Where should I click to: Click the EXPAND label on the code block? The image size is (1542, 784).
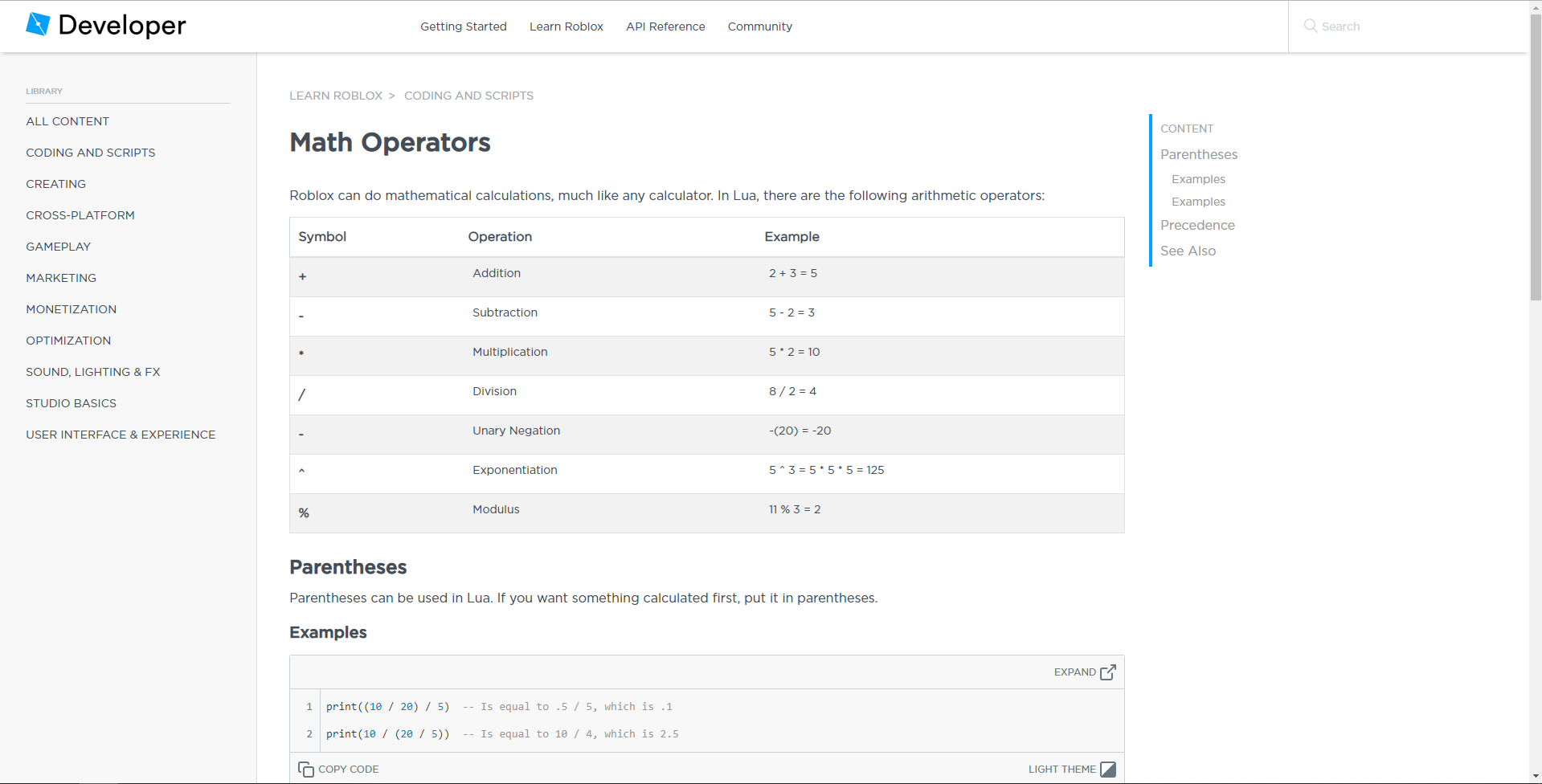pyautogui.click(x=1075, y=672)
